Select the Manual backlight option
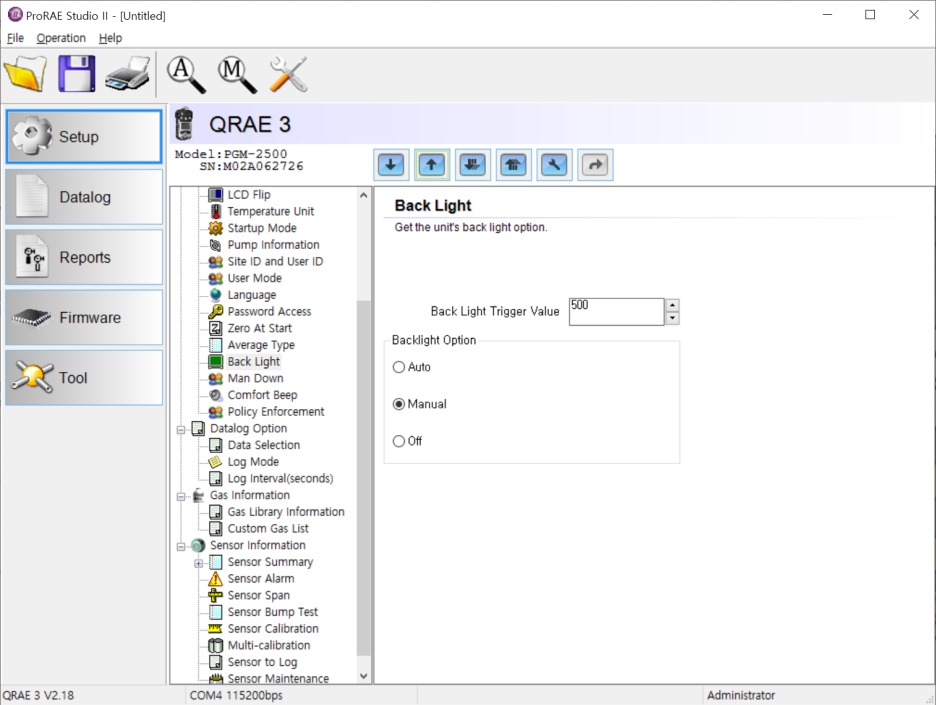The width and height of the screenshot is (936, 705). click(x=399, y=404)
